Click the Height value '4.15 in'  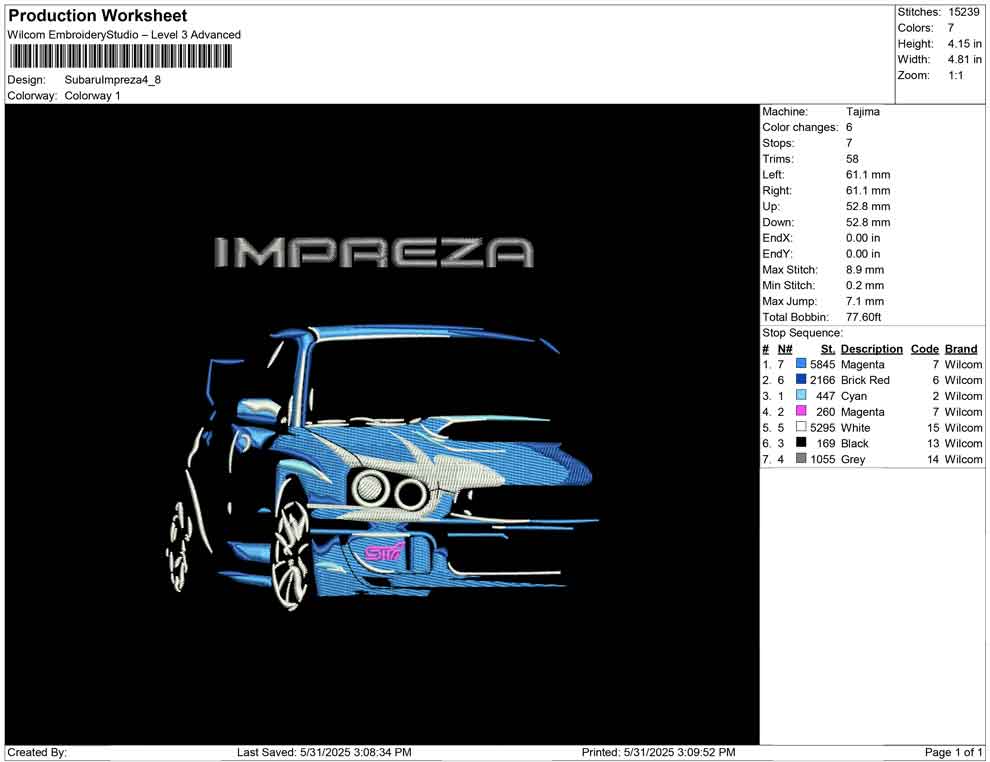[x=964, y=44]
